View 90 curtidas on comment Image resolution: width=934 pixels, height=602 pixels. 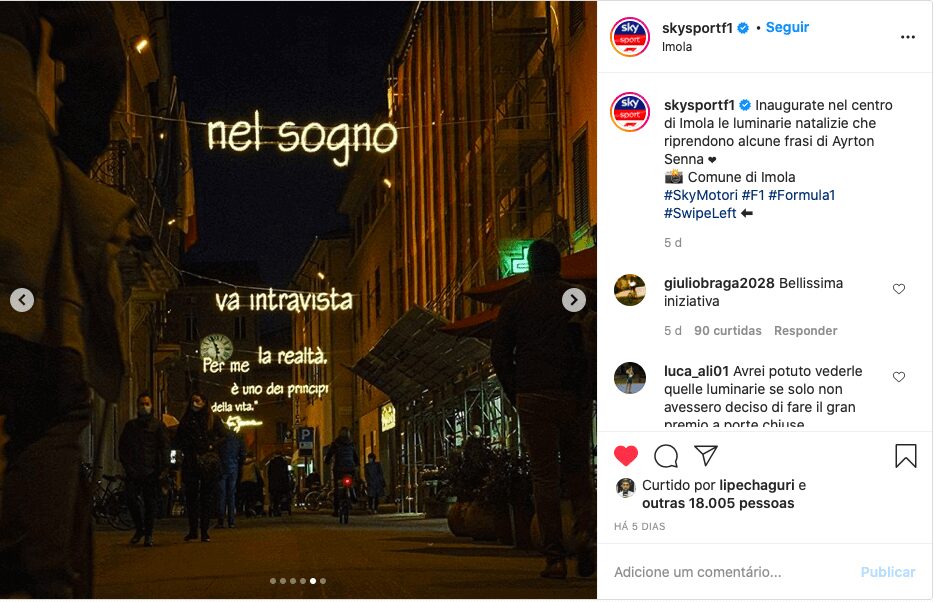coord(727,331)
